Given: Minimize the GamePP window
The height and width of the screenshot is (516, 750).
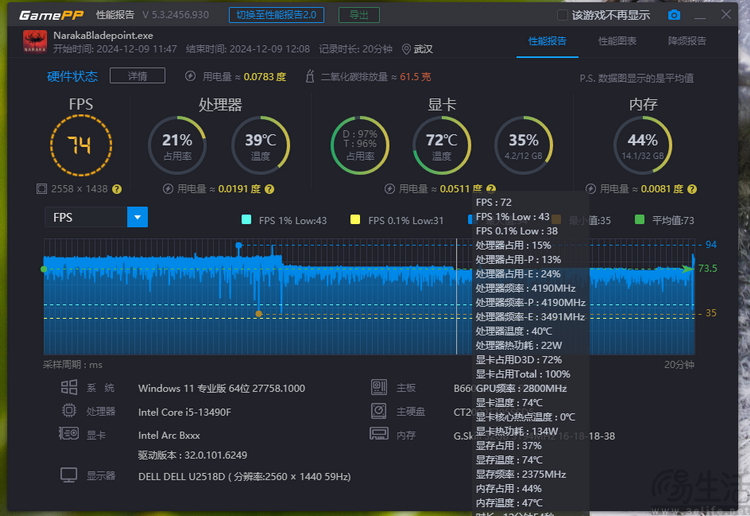Looking at the screenshot, I should pos(700,16).
